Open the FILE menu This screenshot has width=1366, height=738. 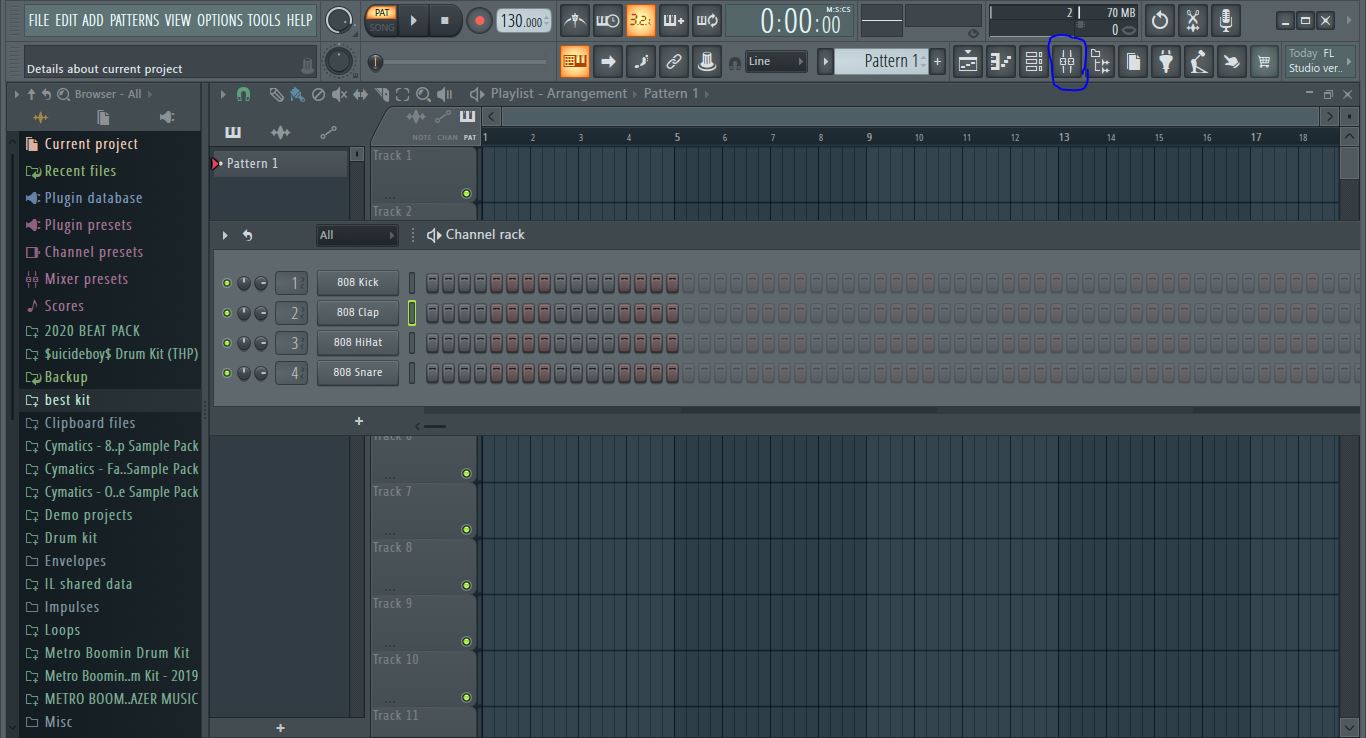[39, 20]
